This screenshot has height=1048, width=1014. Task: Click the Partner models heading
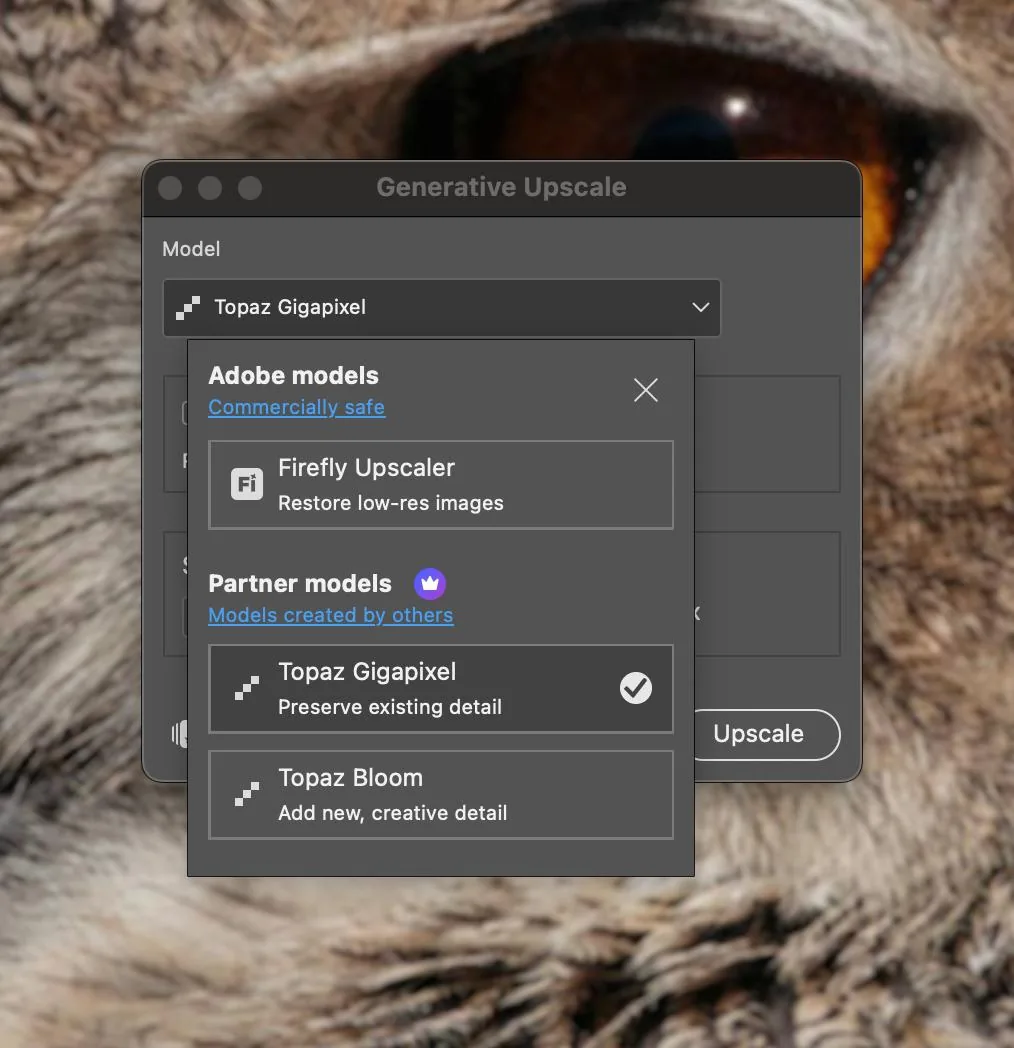click(x=299, y=583)
